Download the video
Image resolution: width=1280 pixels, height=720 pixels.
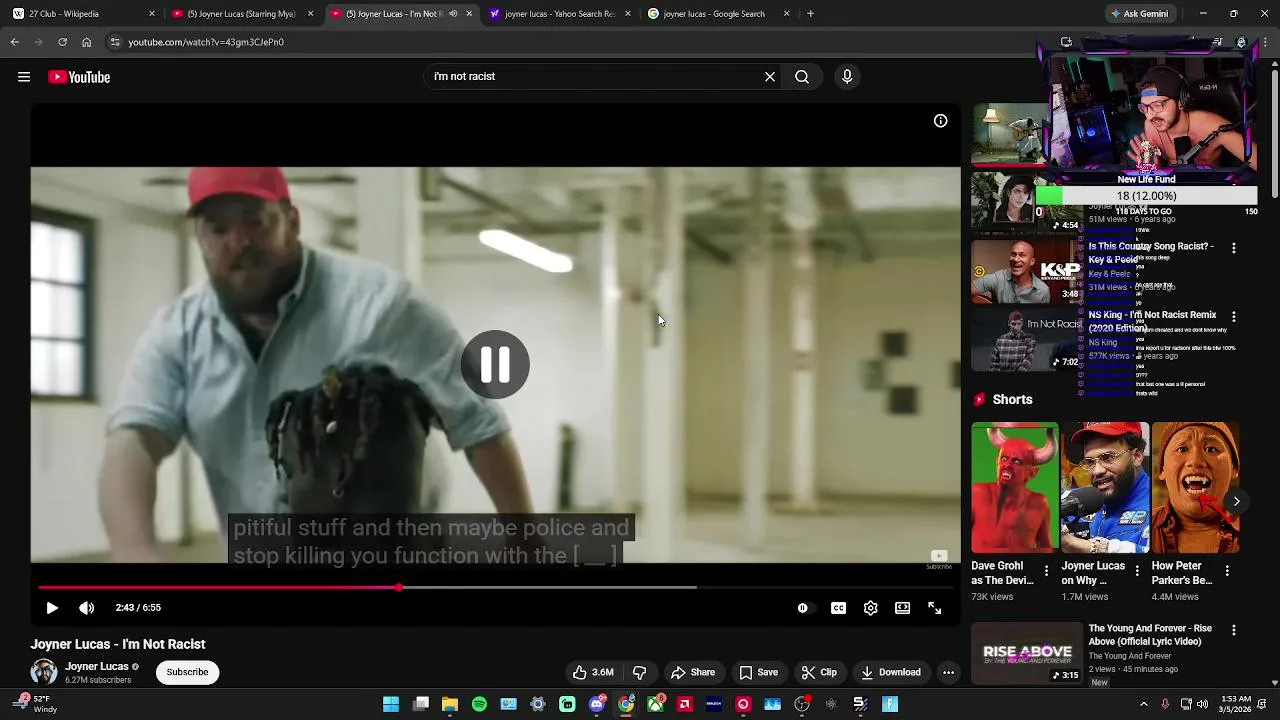click(890, 672)
